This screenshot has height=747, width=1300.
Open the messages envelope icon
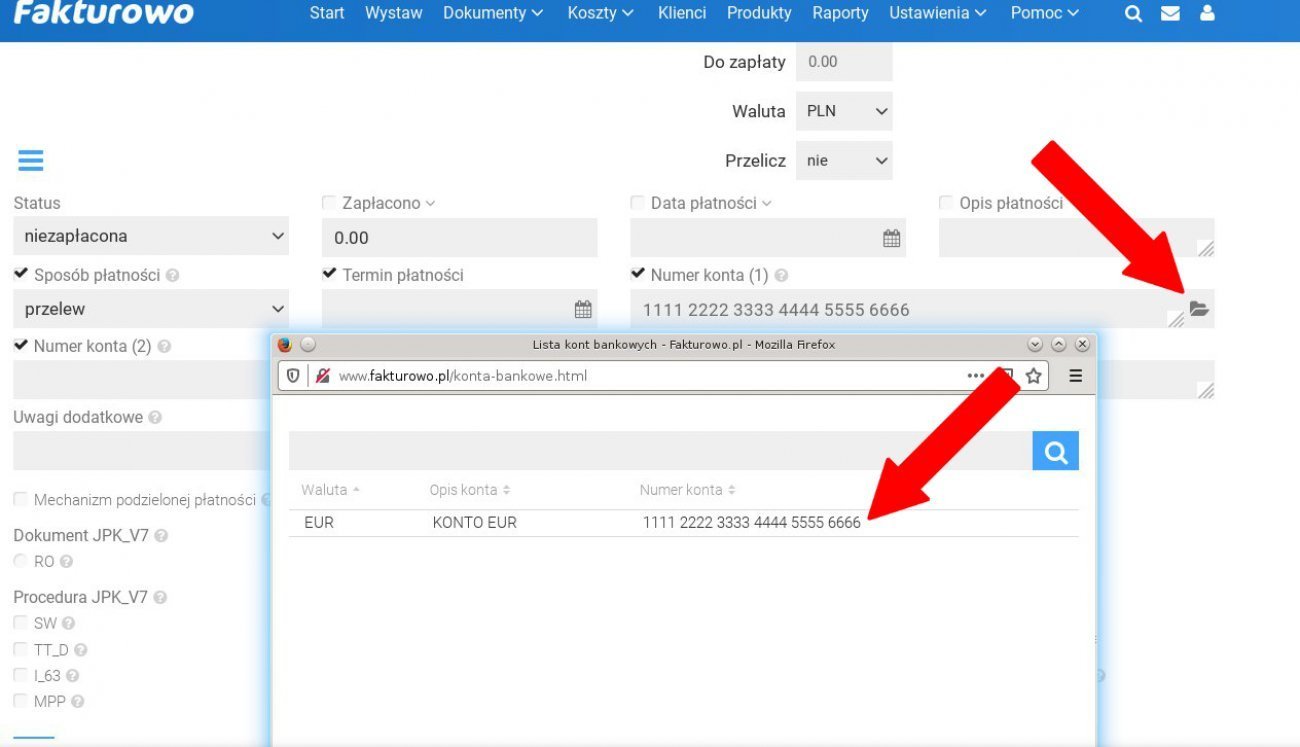point(1170,14)
